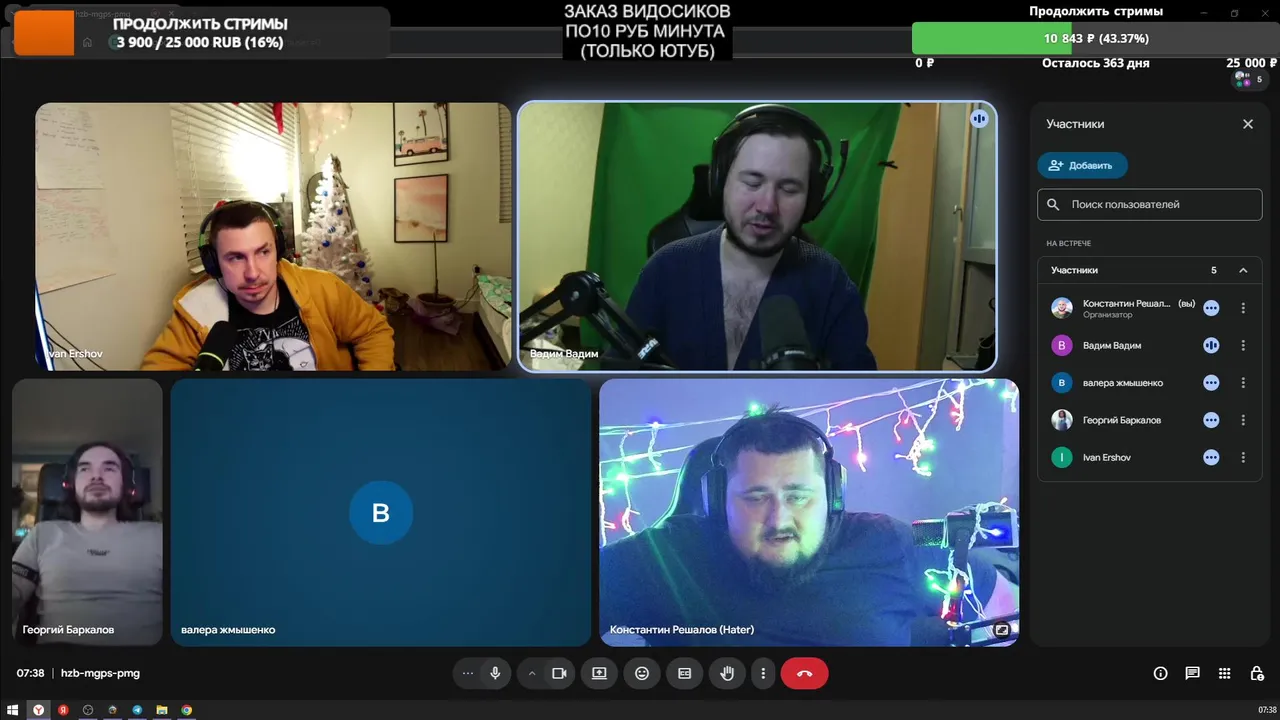Viewport: 1280px width, 720px height.
Task: Click the taskbar clock showing 07:38
Action: (1267, 710)
